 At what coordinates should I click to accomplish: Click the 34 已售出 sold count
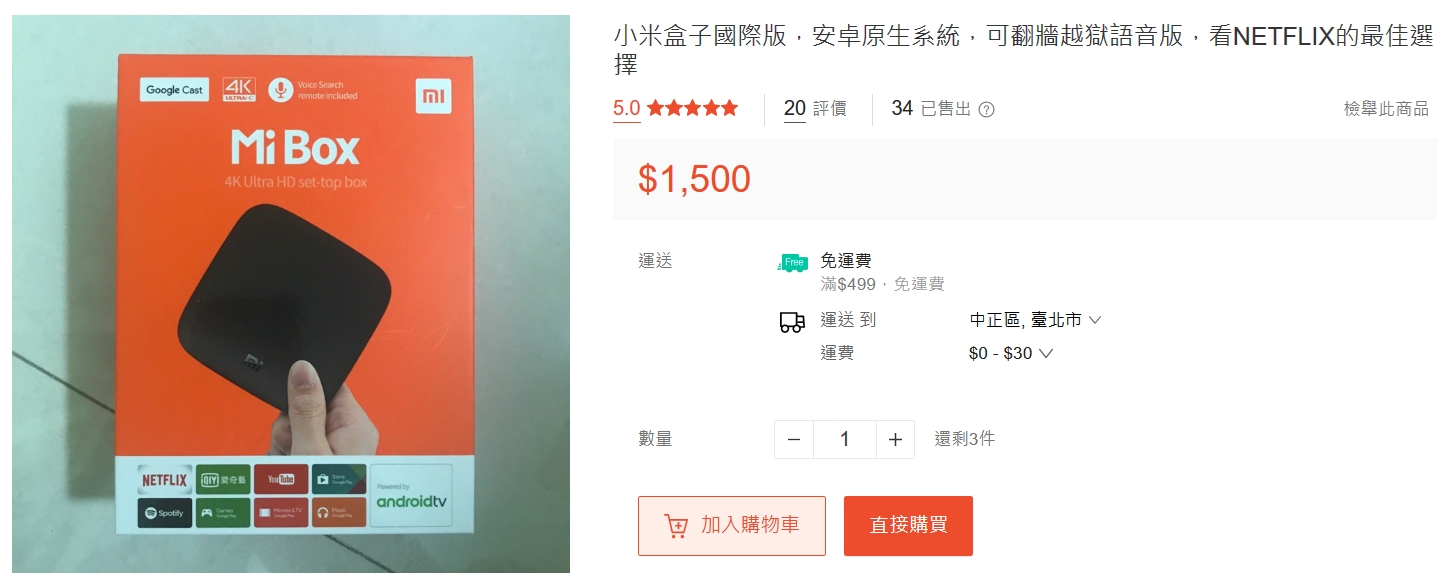click(x=931, y=109)
